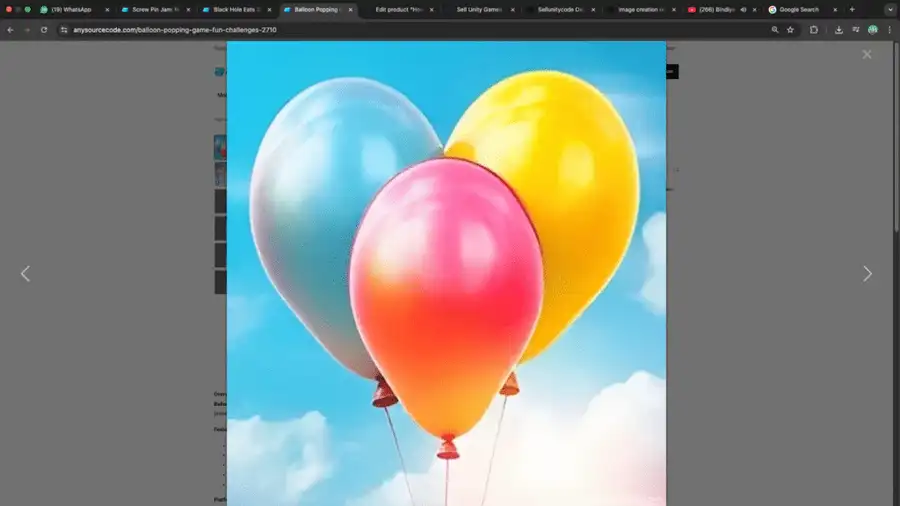Reload the current page
This screenshot has width=900, height=506.
(x=44, y=30)
